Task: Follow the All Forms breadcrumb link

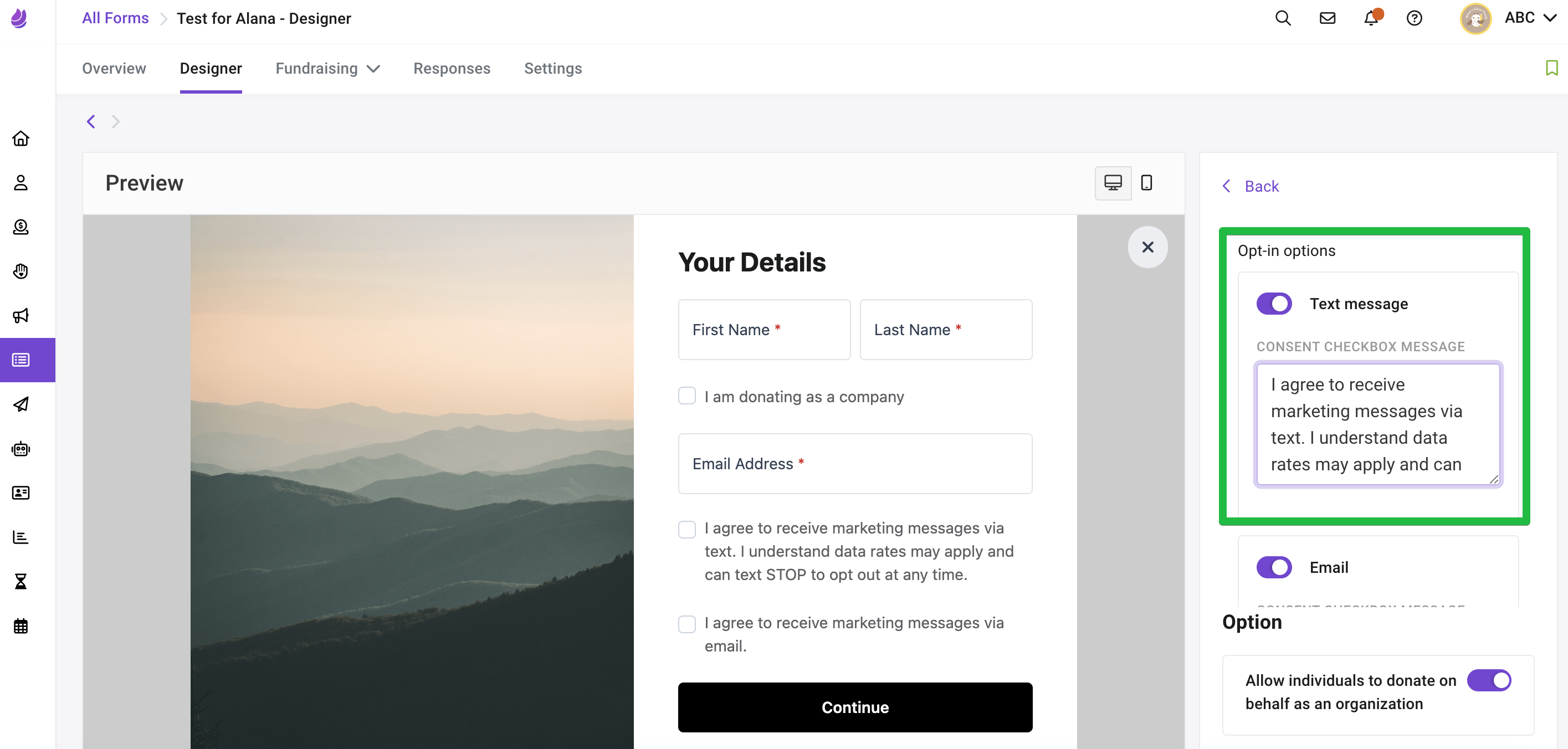Action: click(115, 18)
